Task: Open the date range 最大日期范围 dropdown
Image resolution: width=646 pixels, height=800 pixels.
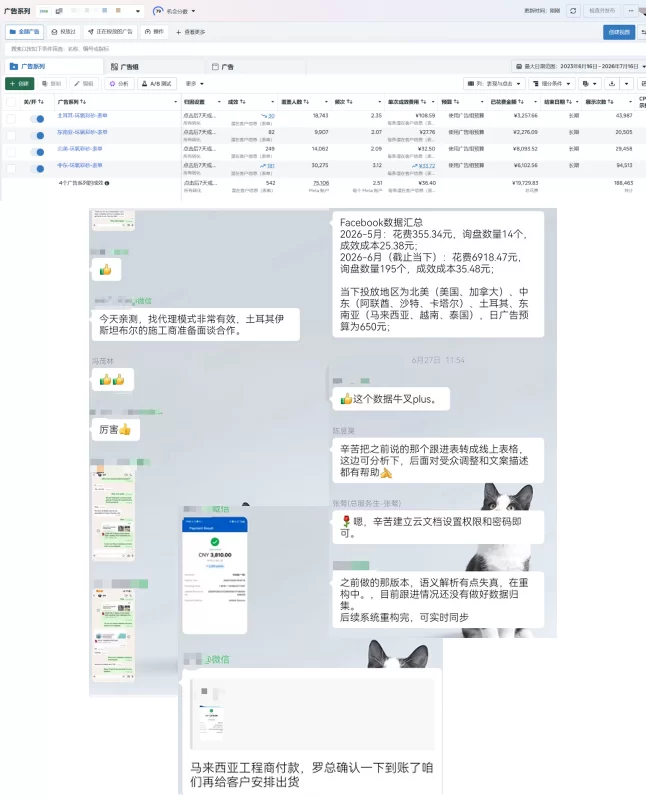Action: coord(579,66)
